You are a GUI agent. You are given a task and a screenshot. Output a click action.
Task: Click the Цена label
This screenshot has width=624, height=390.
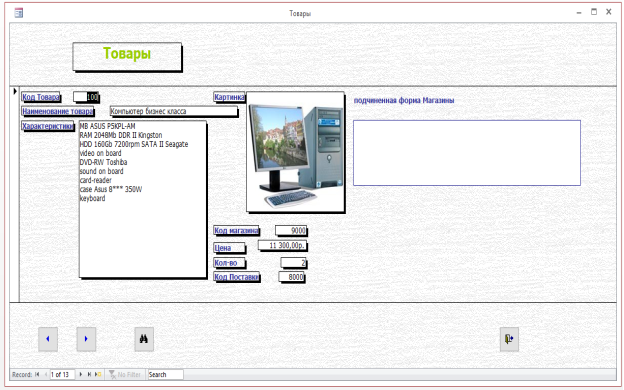coord(229,248)
